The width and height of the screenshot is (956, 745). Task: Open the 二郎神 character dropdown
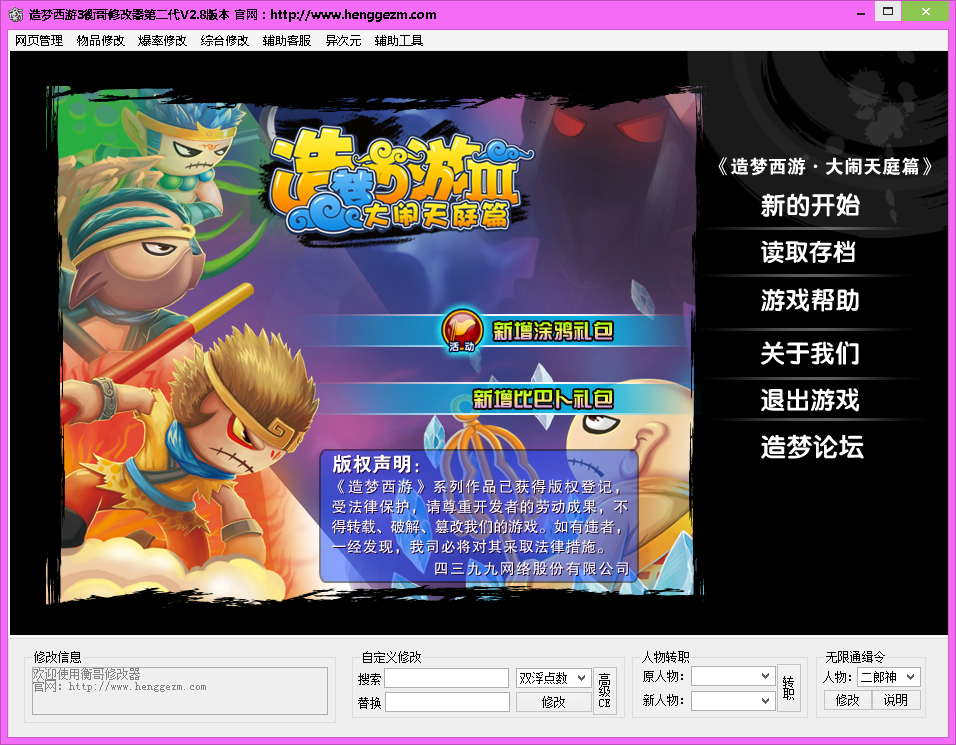tap(888, 677)
